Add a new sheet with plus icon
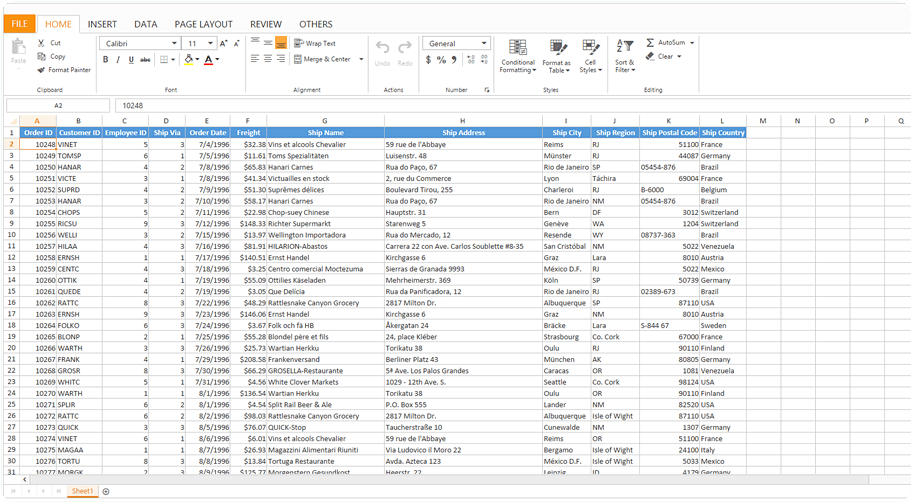The width and height of the screenshot is (912, 504). coord(106,491)
